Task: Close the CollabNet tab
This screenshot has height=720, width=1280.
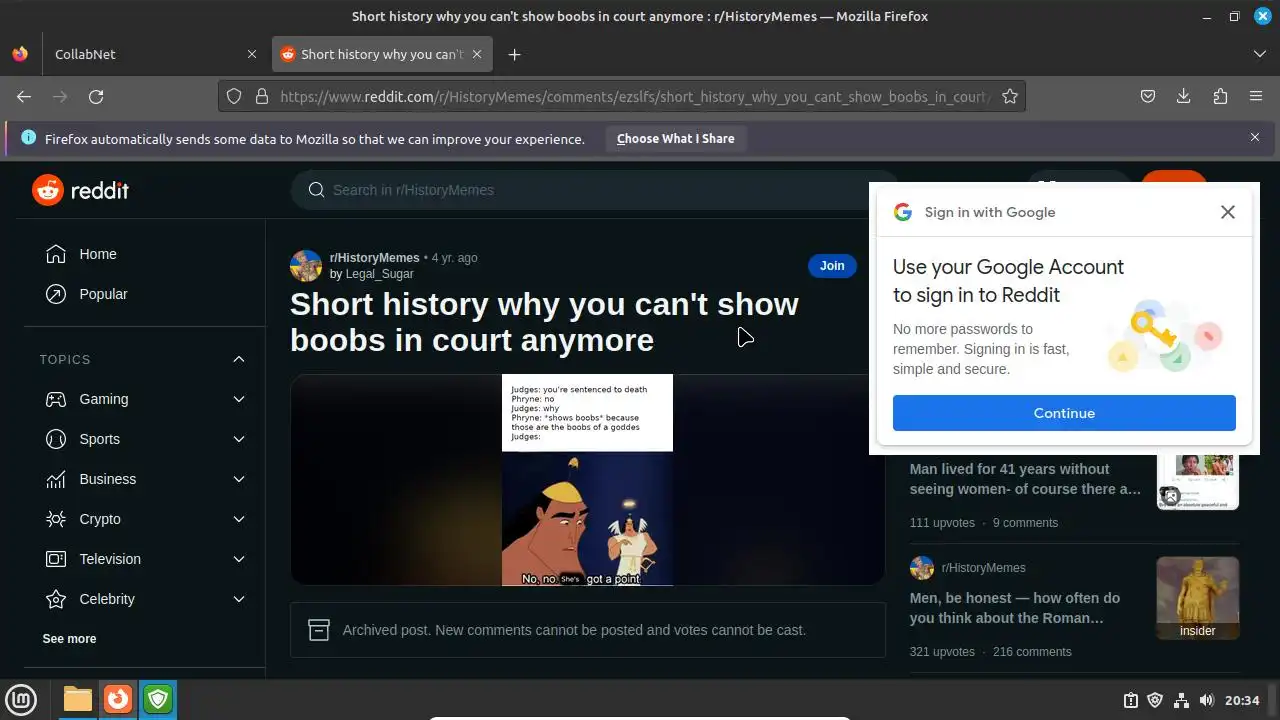Action: [x=251, y=54]
